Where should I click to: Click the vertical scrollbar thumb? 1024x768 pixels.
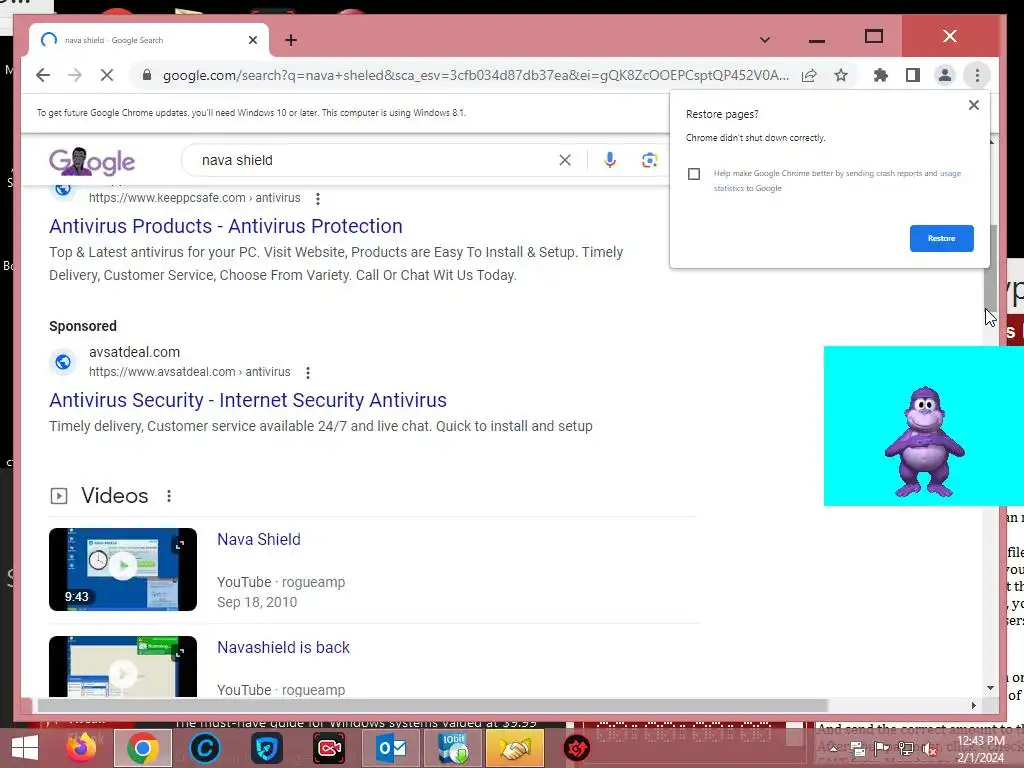[991, 268]
